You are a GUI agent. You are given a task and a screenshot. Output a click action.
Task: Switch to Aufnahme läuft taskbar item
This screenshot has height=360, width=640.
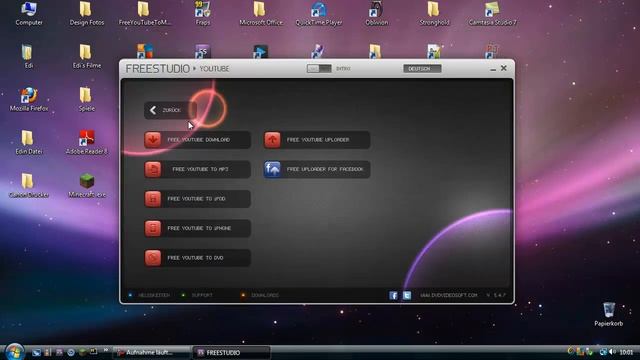pyautogui.click(x=152, y=352)
